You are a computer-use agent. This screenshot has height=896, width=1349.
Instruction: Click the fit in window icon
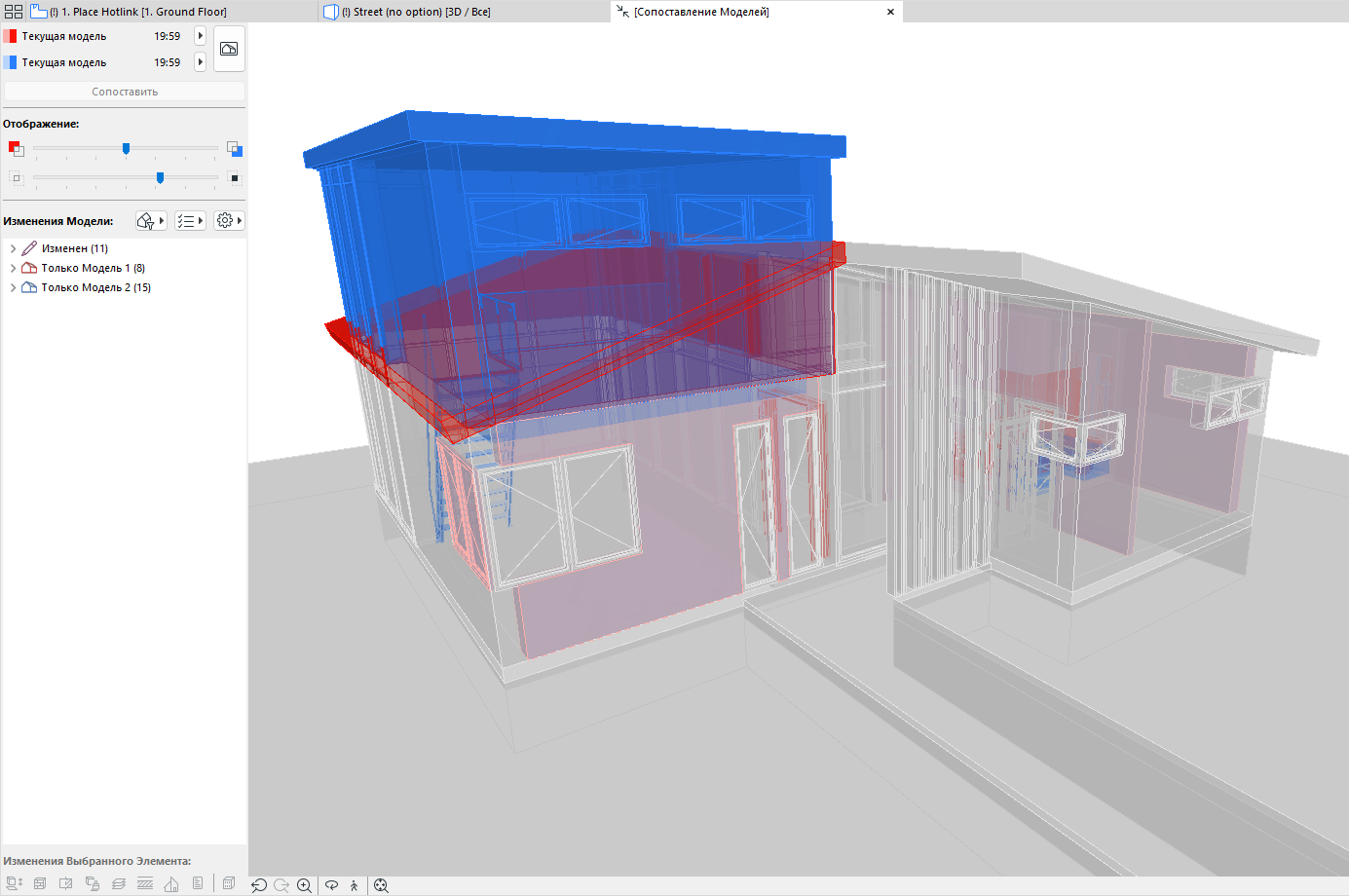[x=381, y=885]
